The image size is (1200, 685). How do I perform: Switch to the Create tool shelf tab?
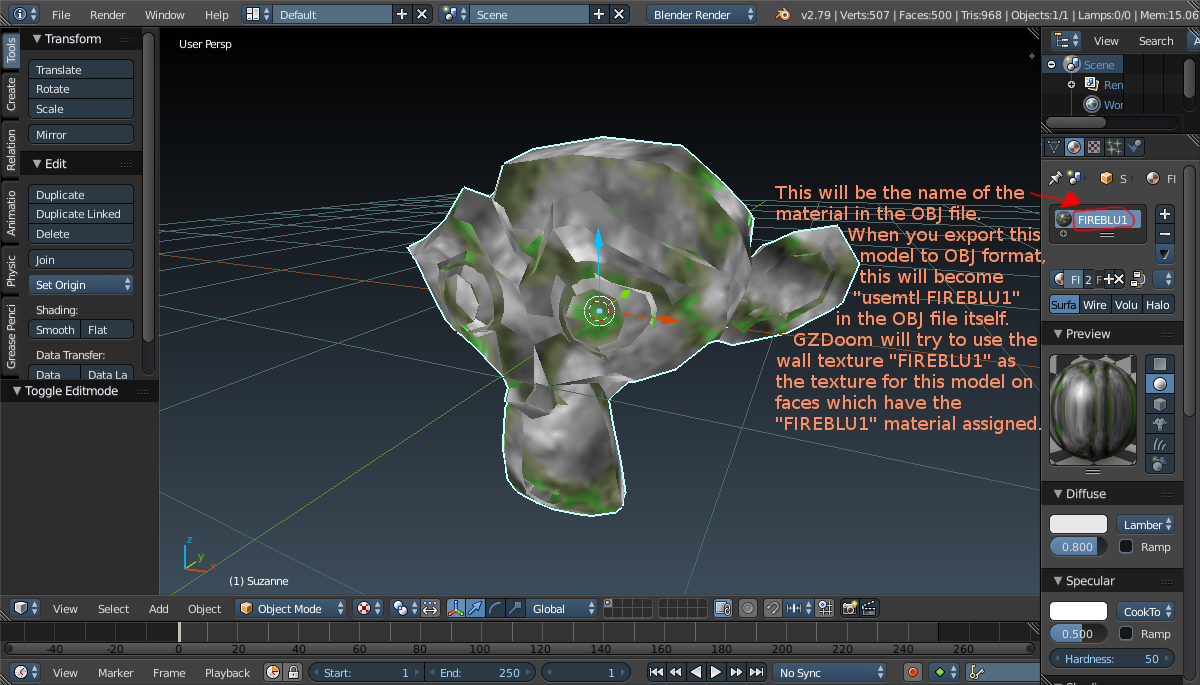[x=11, y=94]
